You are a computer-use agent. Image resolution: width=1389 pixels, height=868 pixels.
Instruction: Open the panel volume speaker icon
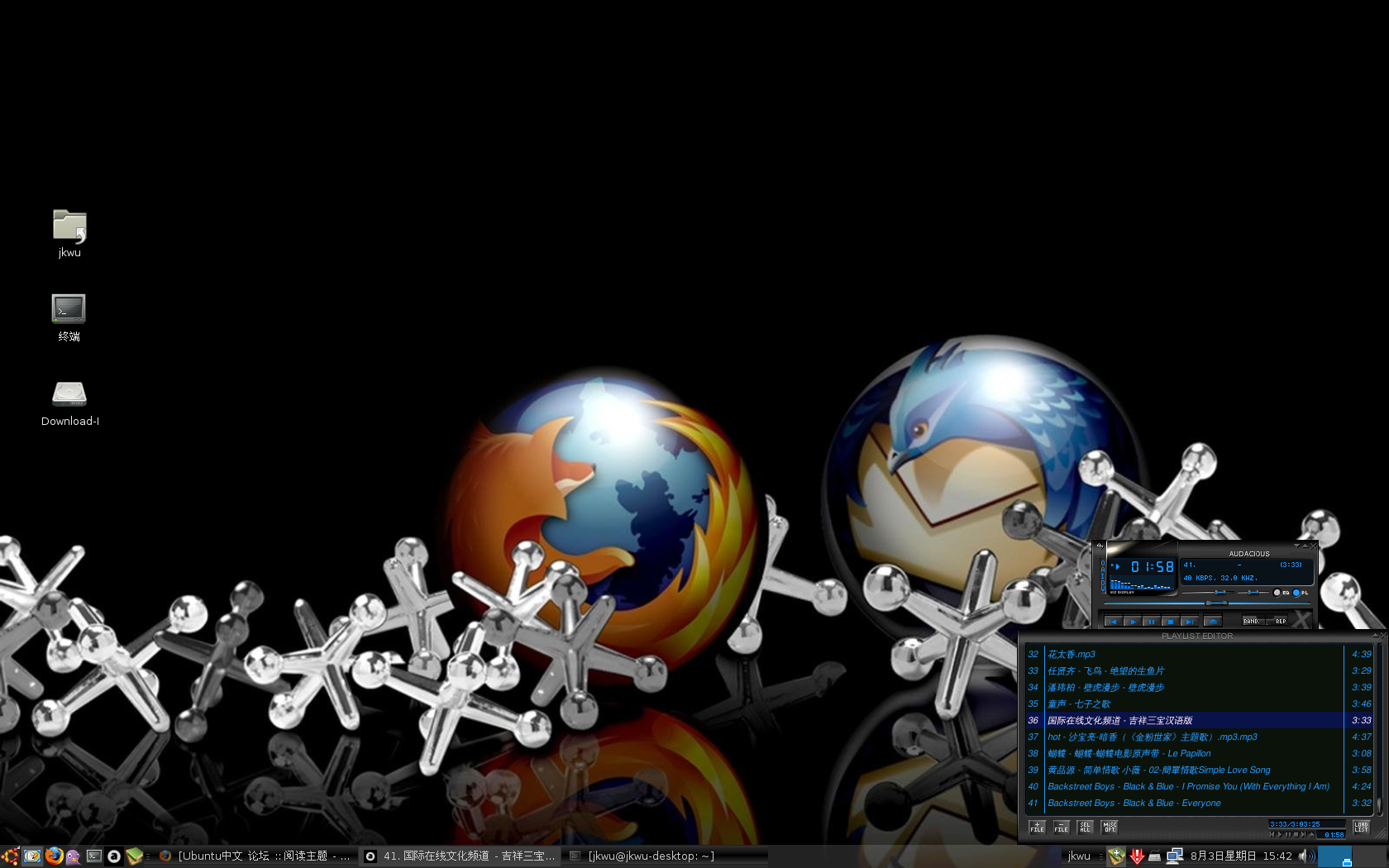(x=1306, y=856)
